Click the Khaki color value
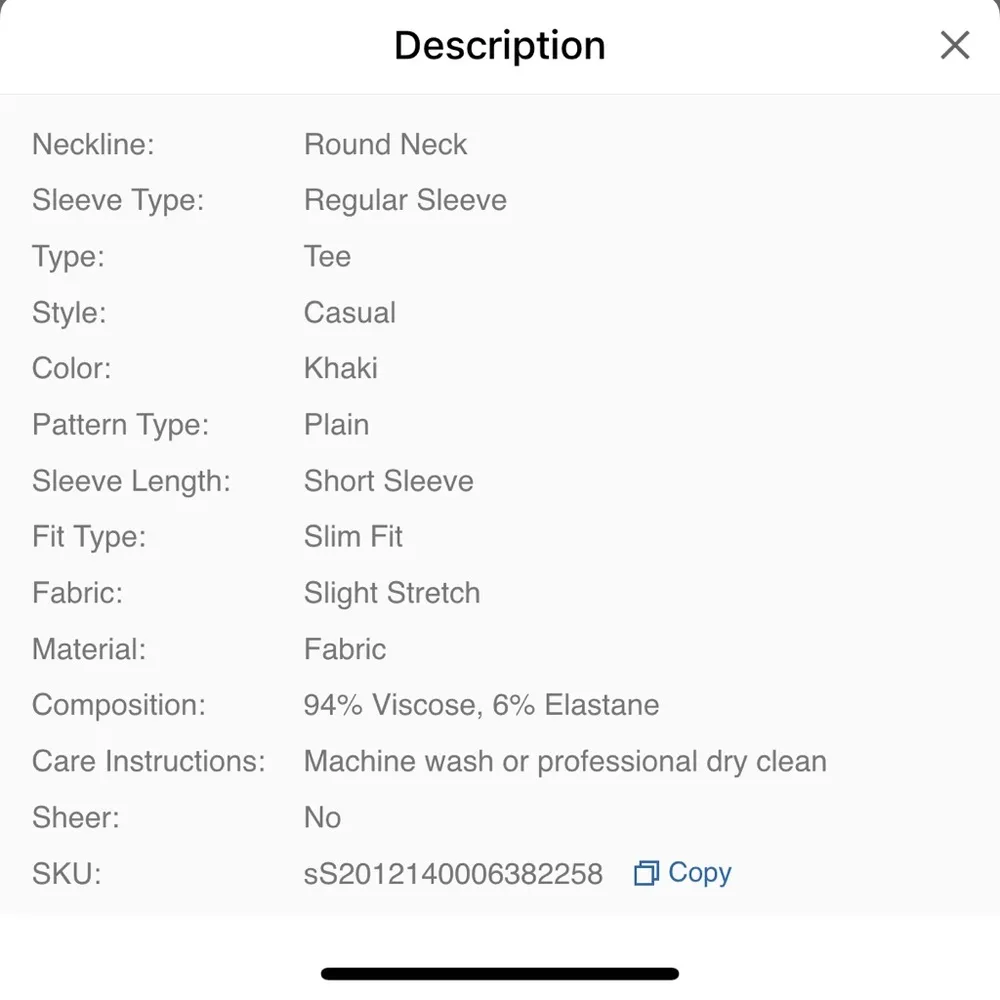 [340, 369]
